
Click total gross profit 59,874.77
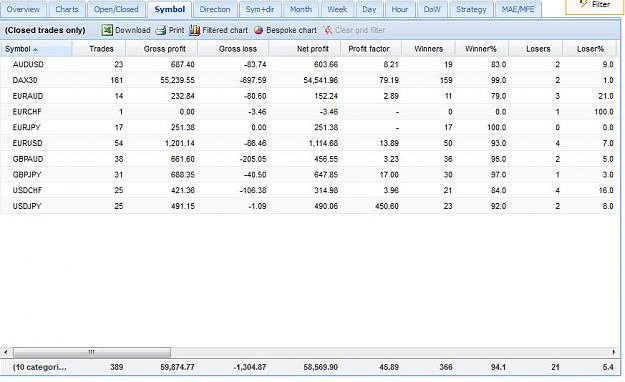[x=177, y=367]
